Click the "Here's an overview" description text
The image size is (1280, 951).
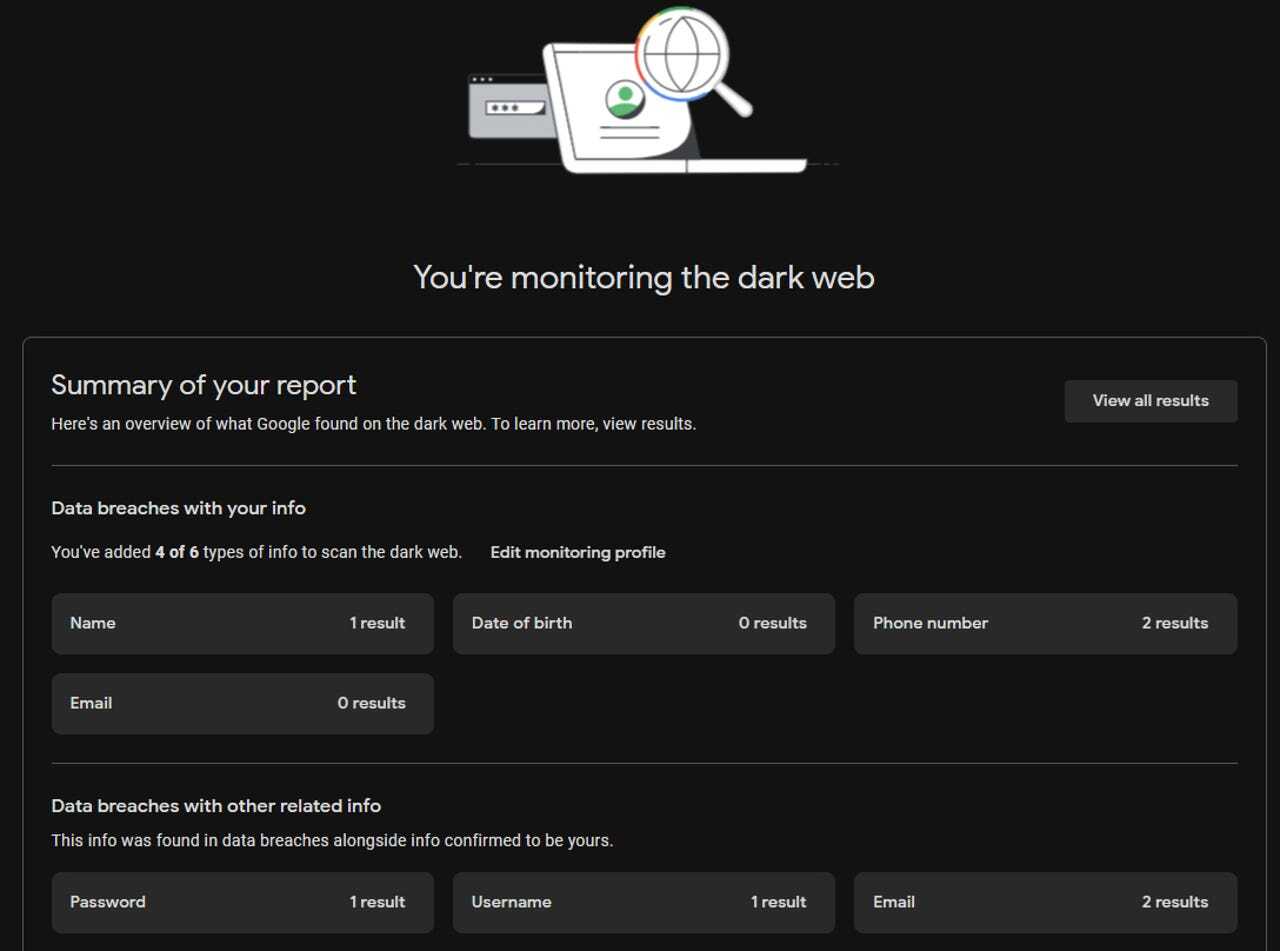click(x=373, y=424)
